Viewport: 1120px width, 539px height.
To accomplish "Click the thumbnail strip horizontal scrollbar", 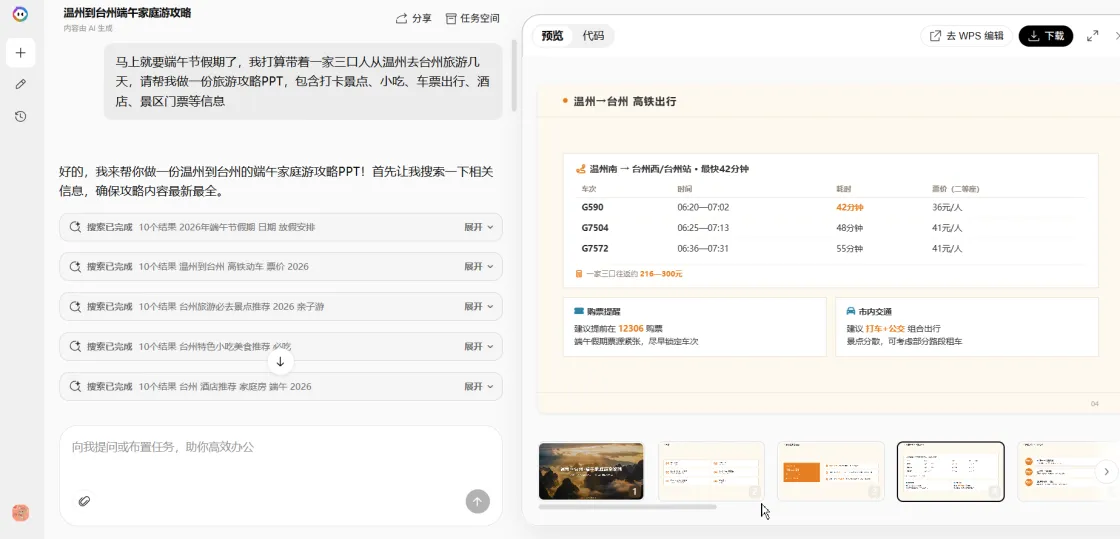I will coord(627,507).
